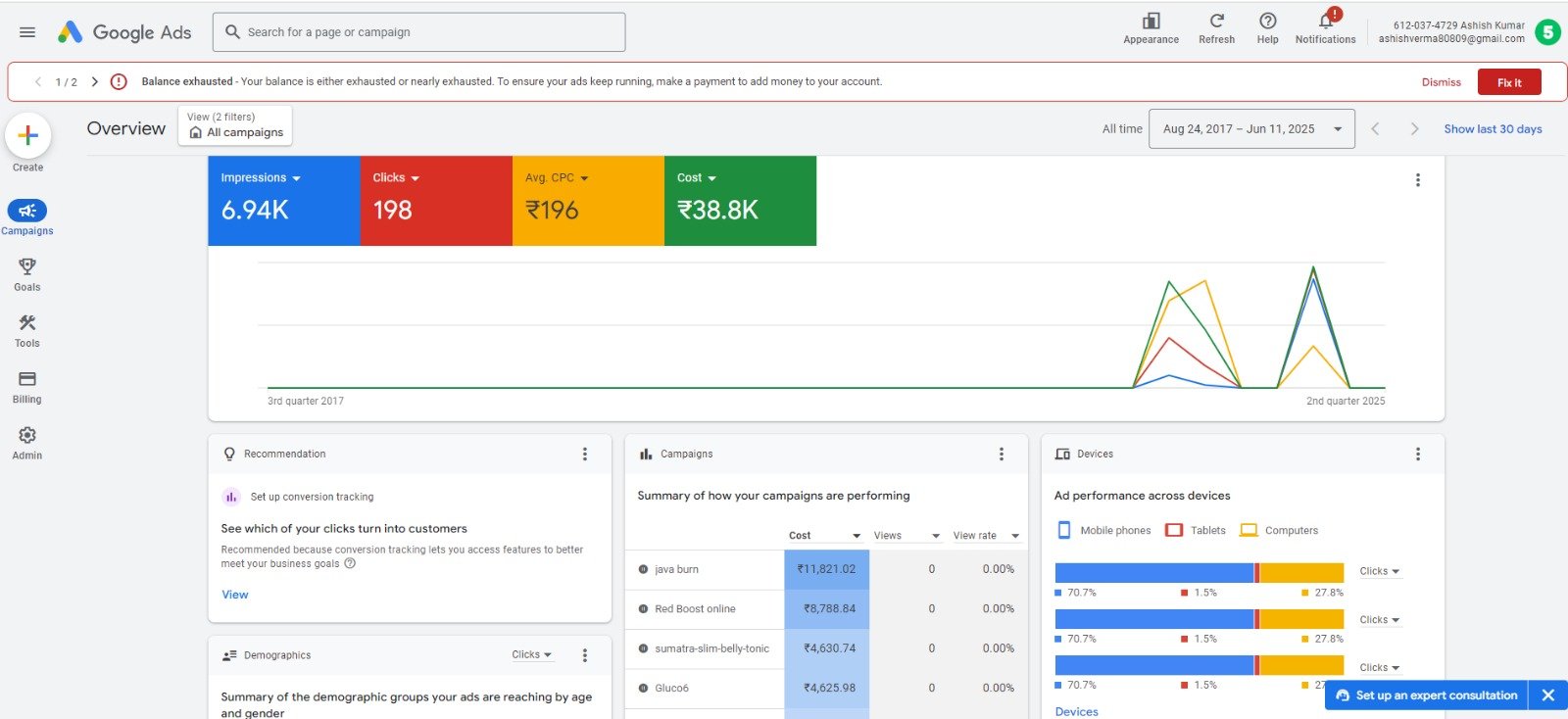The width and height of the screenshot is (1568, 719).
Task: Click the All time label
Action: tap(1122, 129)
